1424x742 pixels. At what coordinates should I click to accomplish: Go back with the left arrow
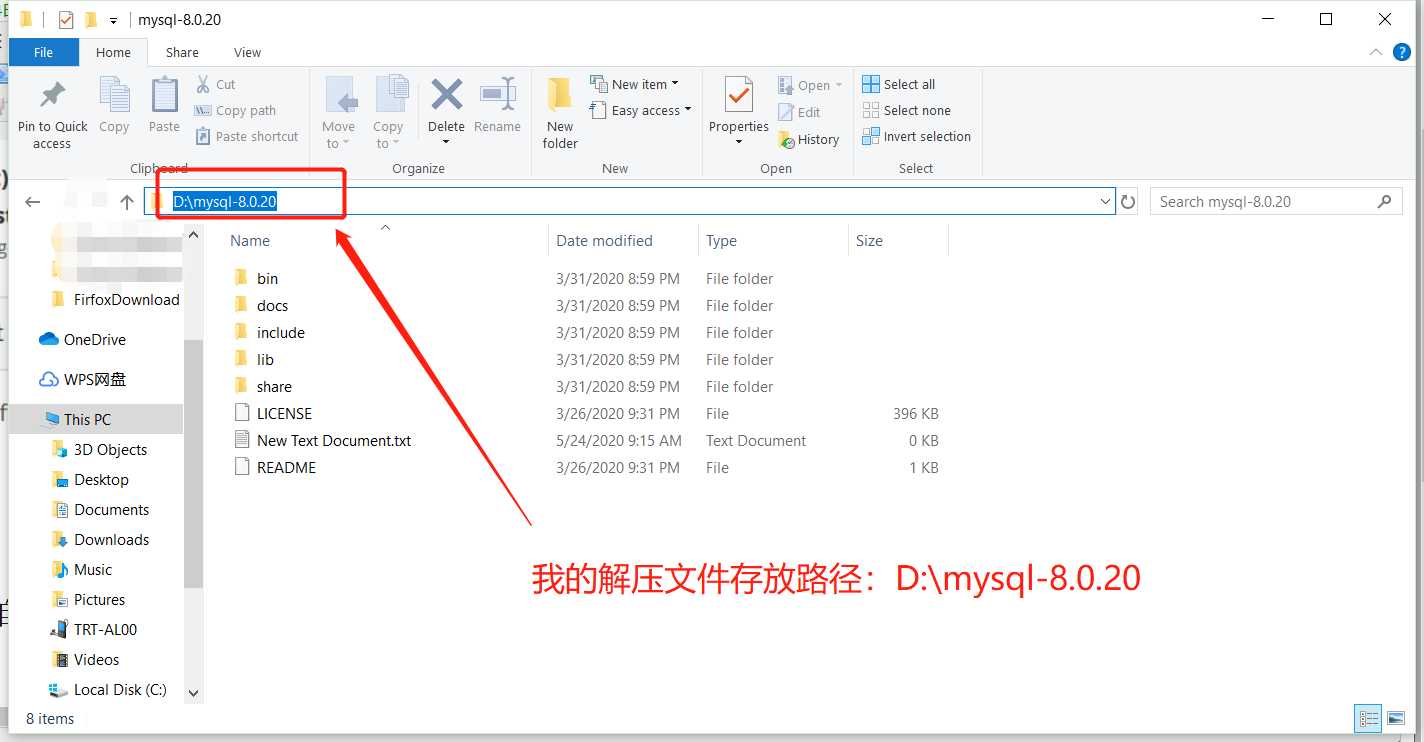pos(32,202)
